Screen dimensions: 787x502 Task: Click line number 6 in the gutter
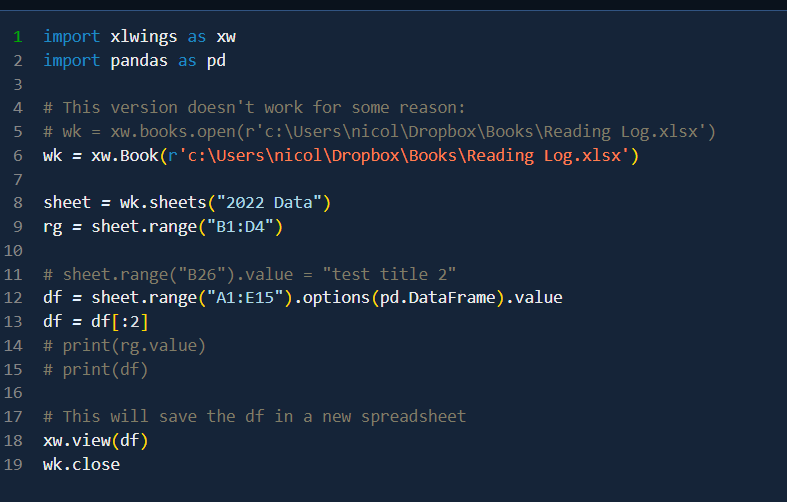[x=18, y=156]
